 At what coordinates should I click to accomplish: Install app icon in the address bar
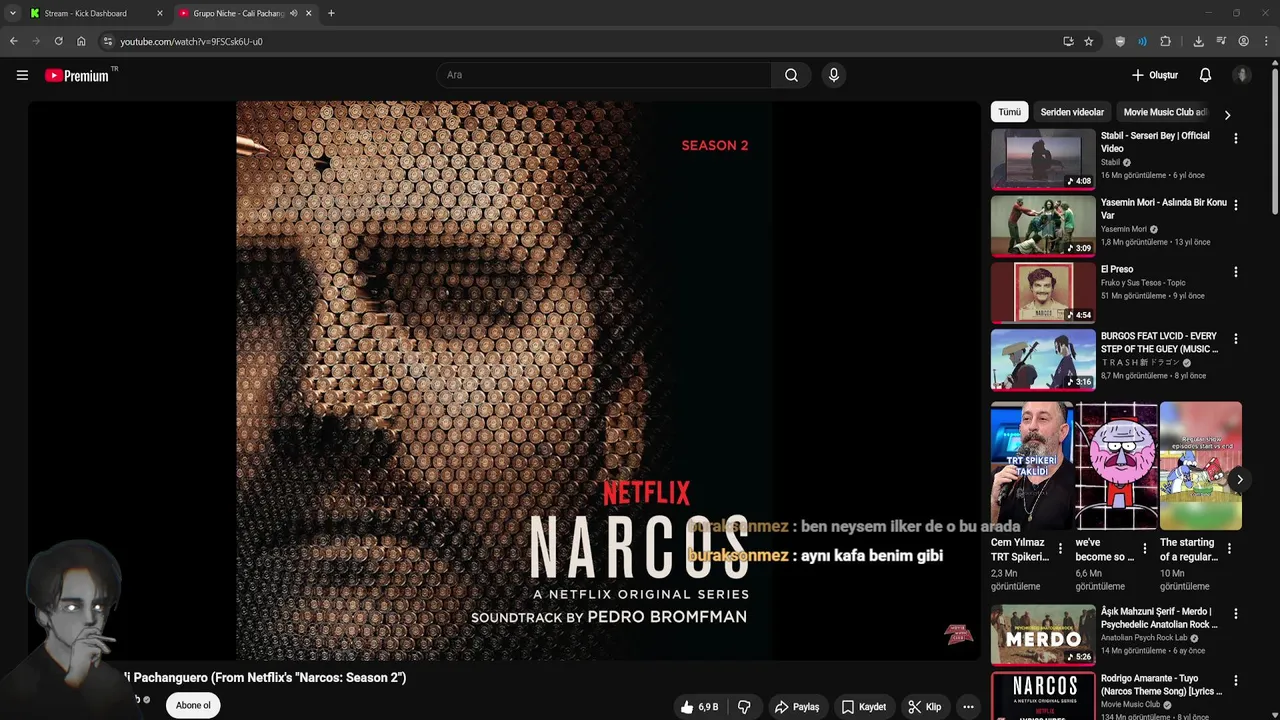1068,41
